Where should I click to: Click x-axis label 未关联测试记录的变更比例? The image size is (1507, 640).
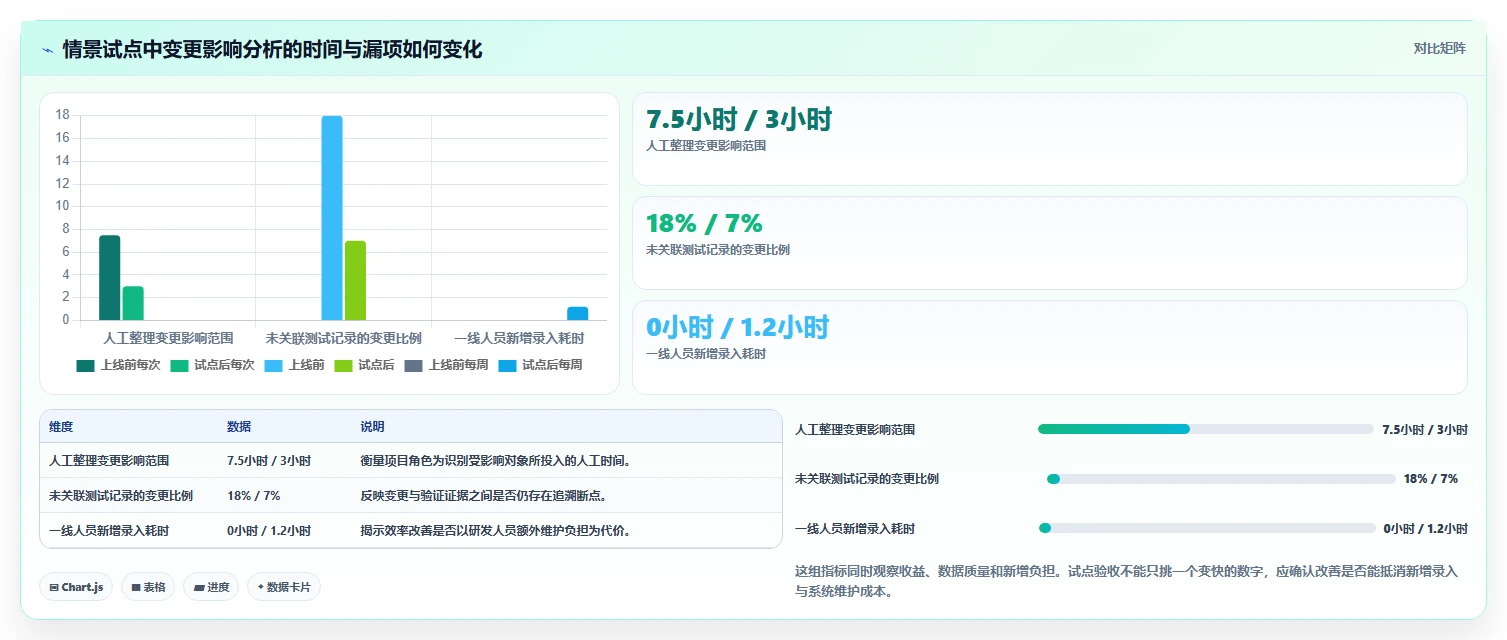[343, 338]
